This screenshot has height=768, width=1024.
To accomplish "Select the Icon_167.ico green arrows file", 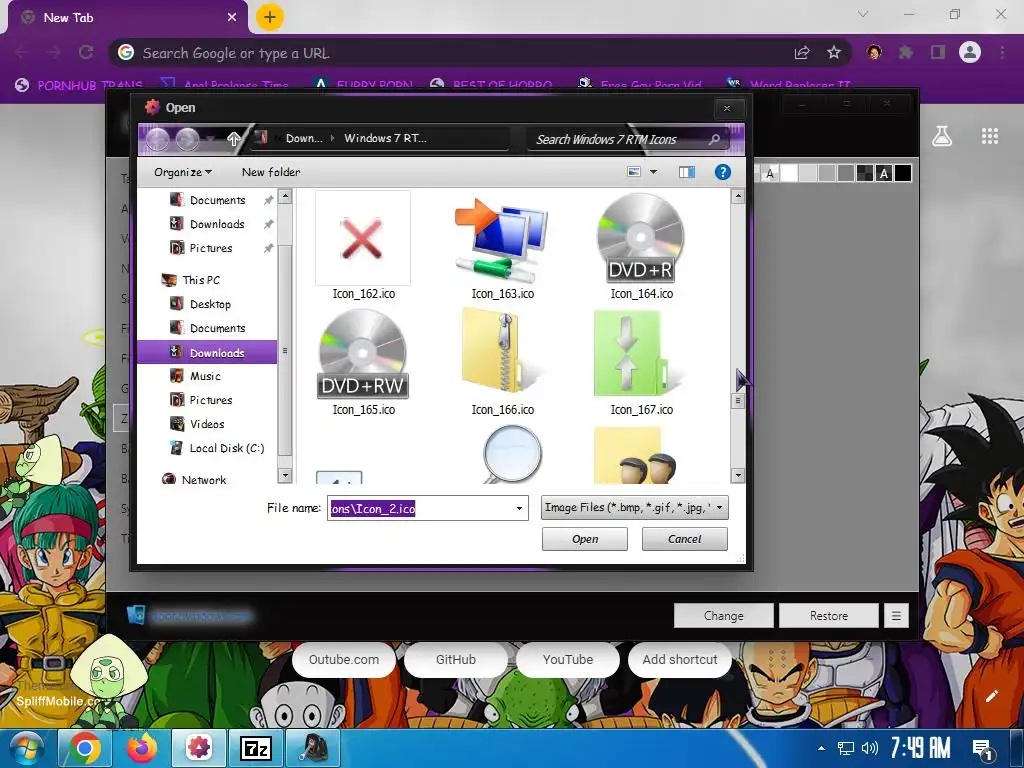I will tap(641, 362).
